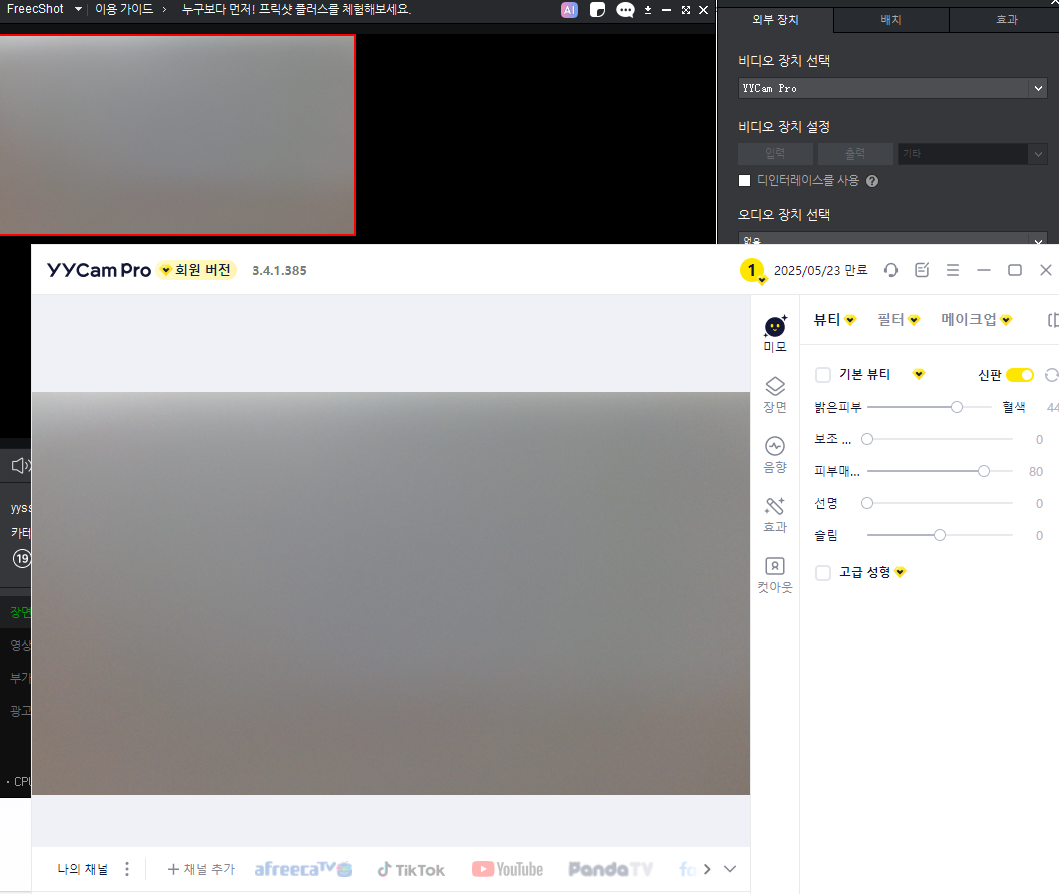Click the 나의 채널 label
The width and height of the screenshot is (1059, 894).
(83, 869)
